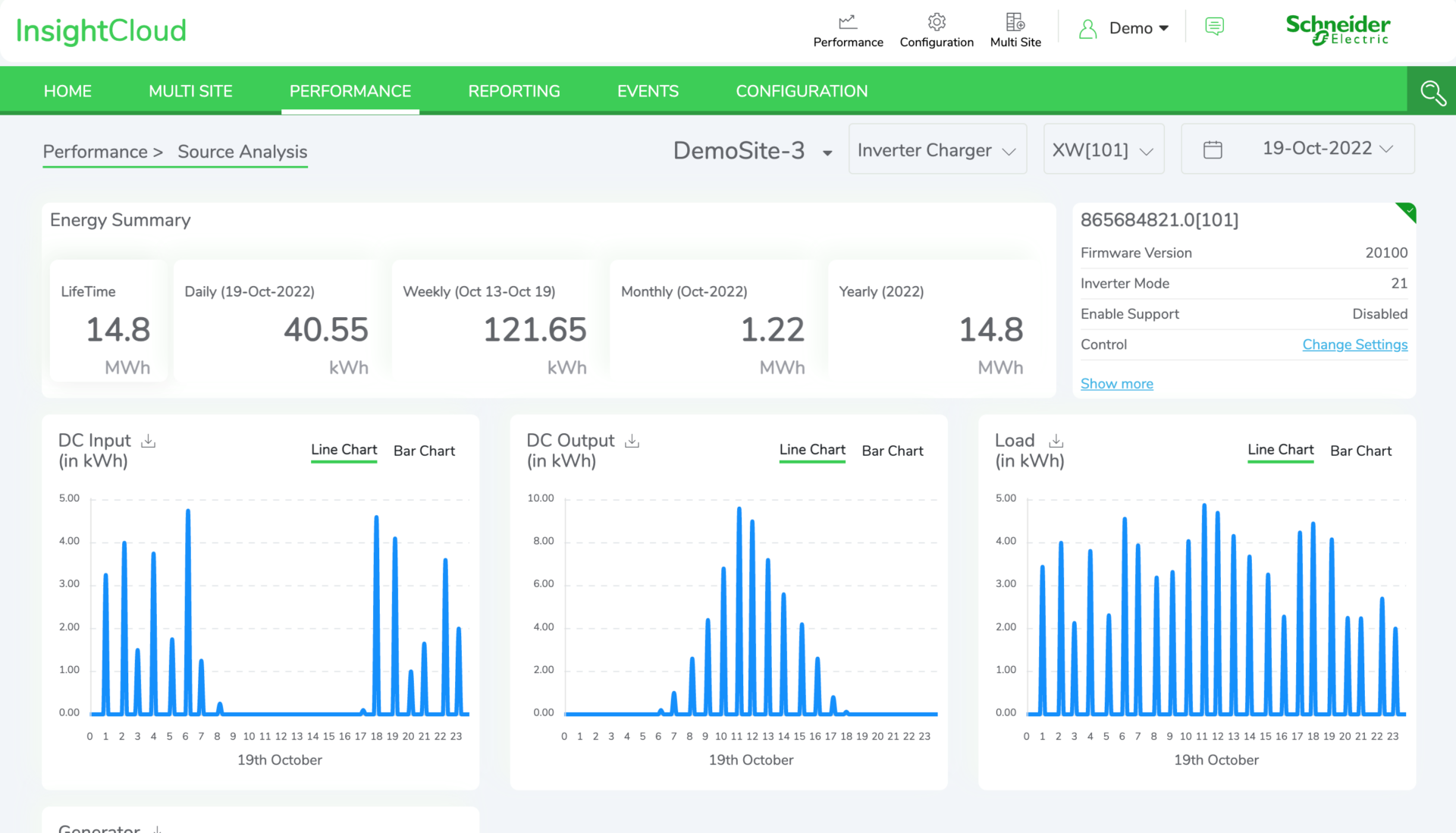The image size is (1456, 833).
Task: Open the calendar date picker icon
Action: tap(1213, 149)
